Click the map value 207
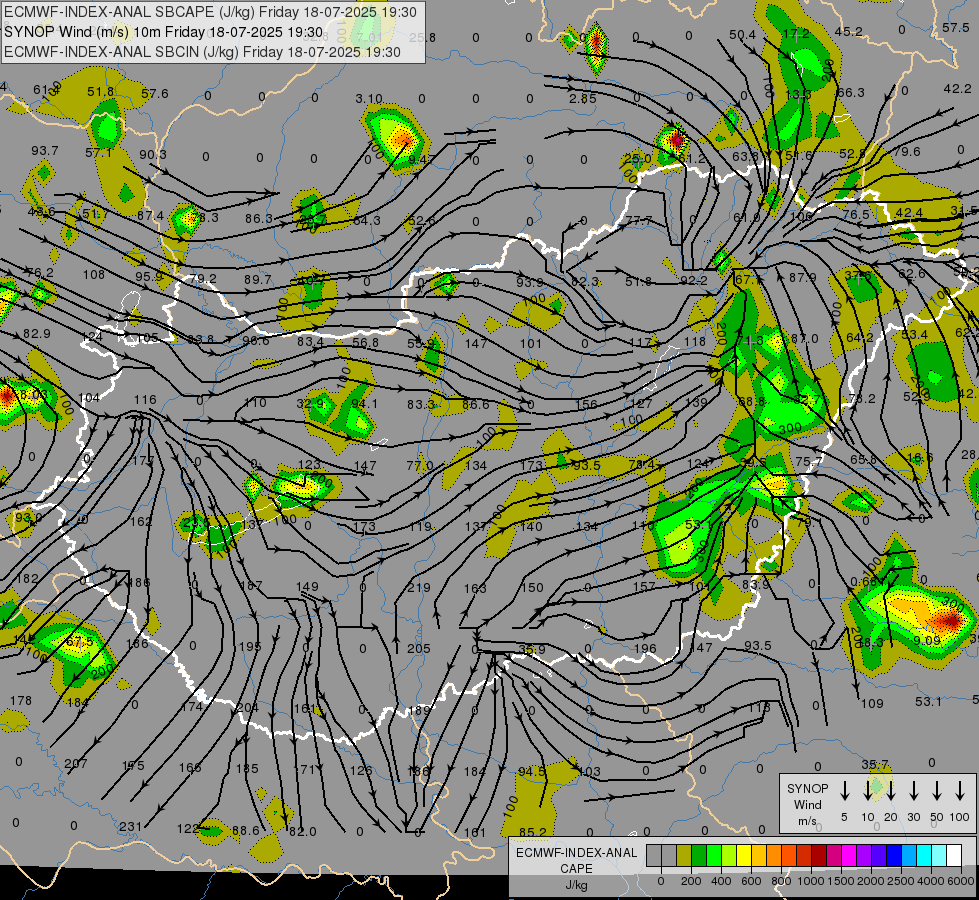 coord(76,764)
